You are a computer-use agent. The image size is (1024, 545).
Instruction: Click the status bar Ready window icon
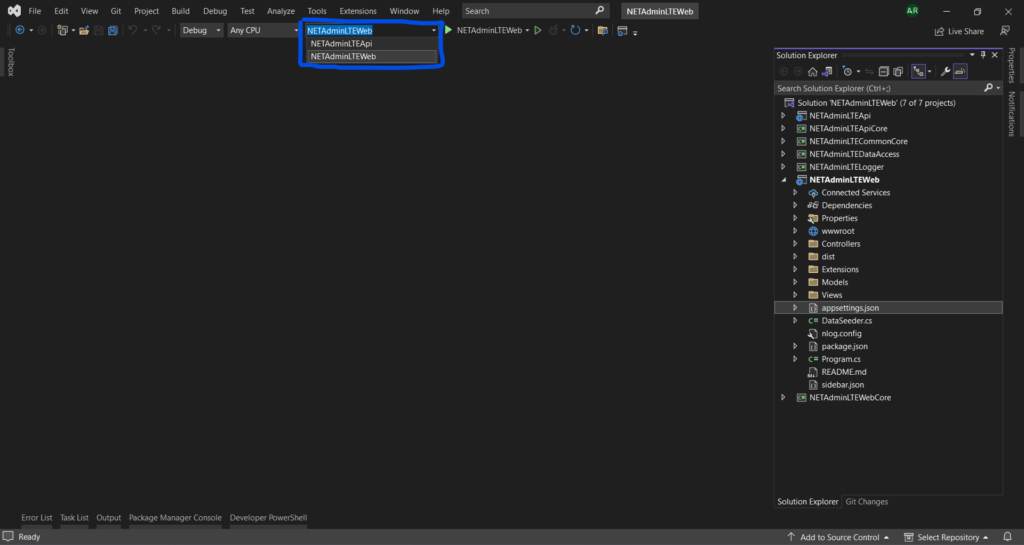(x=8, y=537)
